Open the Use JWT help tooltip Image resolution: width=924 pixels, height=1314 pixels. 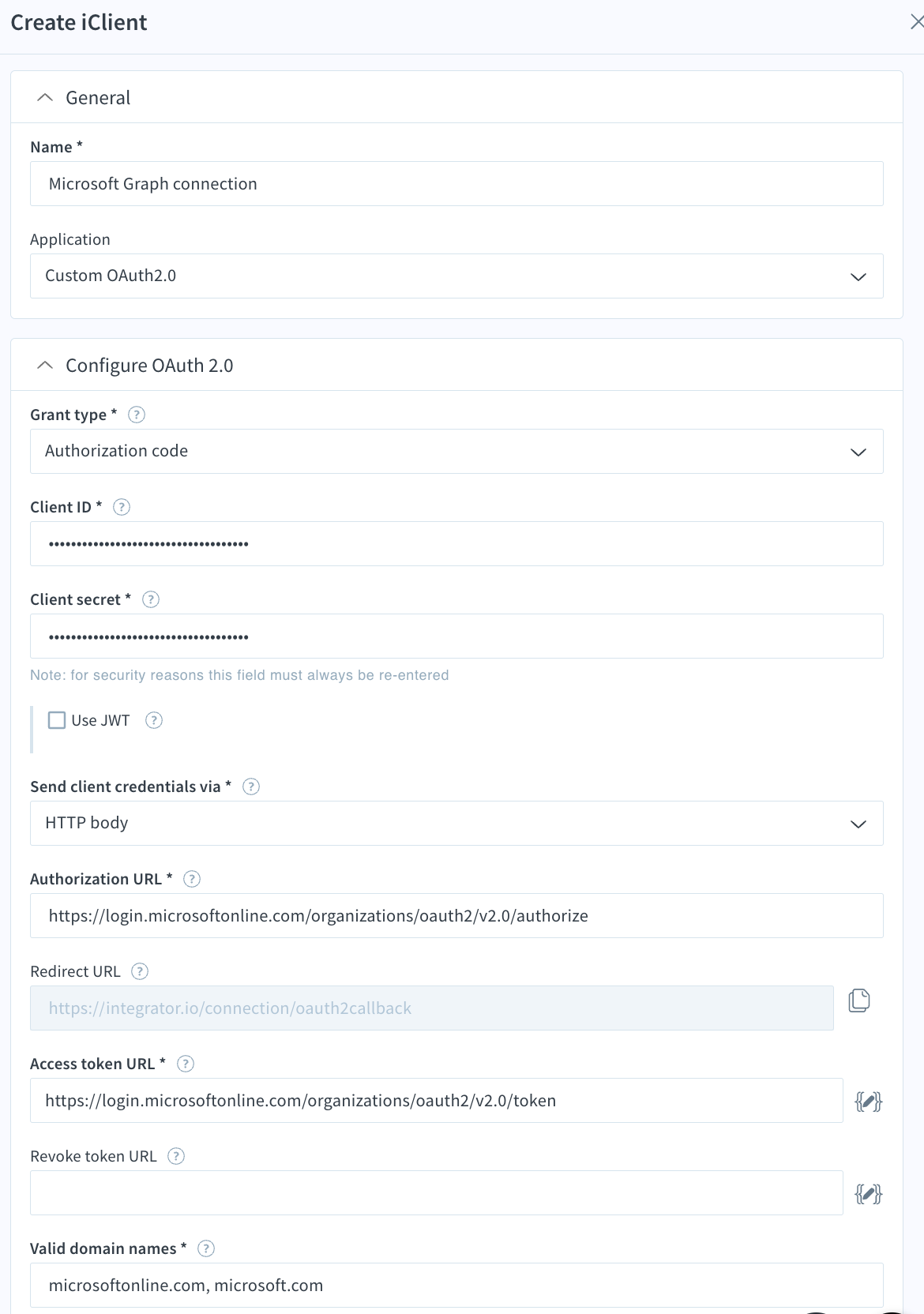click(x=154, y=719)
